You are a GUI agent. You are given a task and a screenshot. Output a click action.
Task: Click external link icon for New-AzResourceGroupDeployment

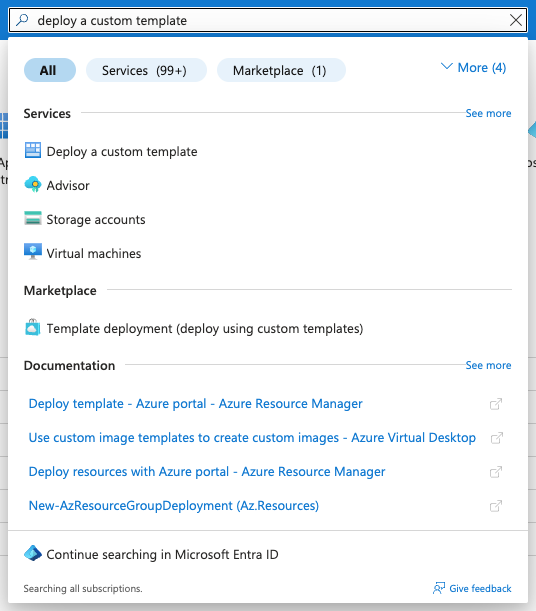tap(496, 506)
